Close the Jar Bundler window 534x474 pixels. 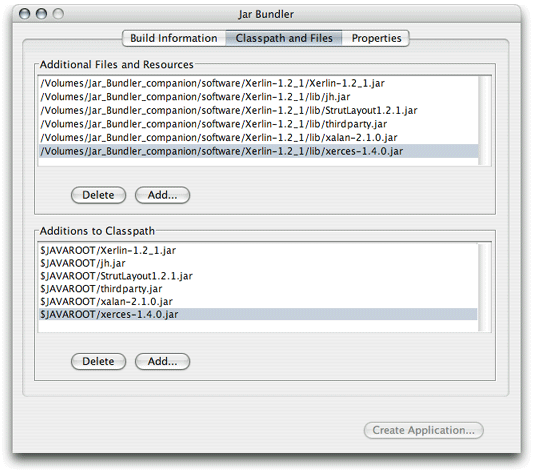click(25, 14)
